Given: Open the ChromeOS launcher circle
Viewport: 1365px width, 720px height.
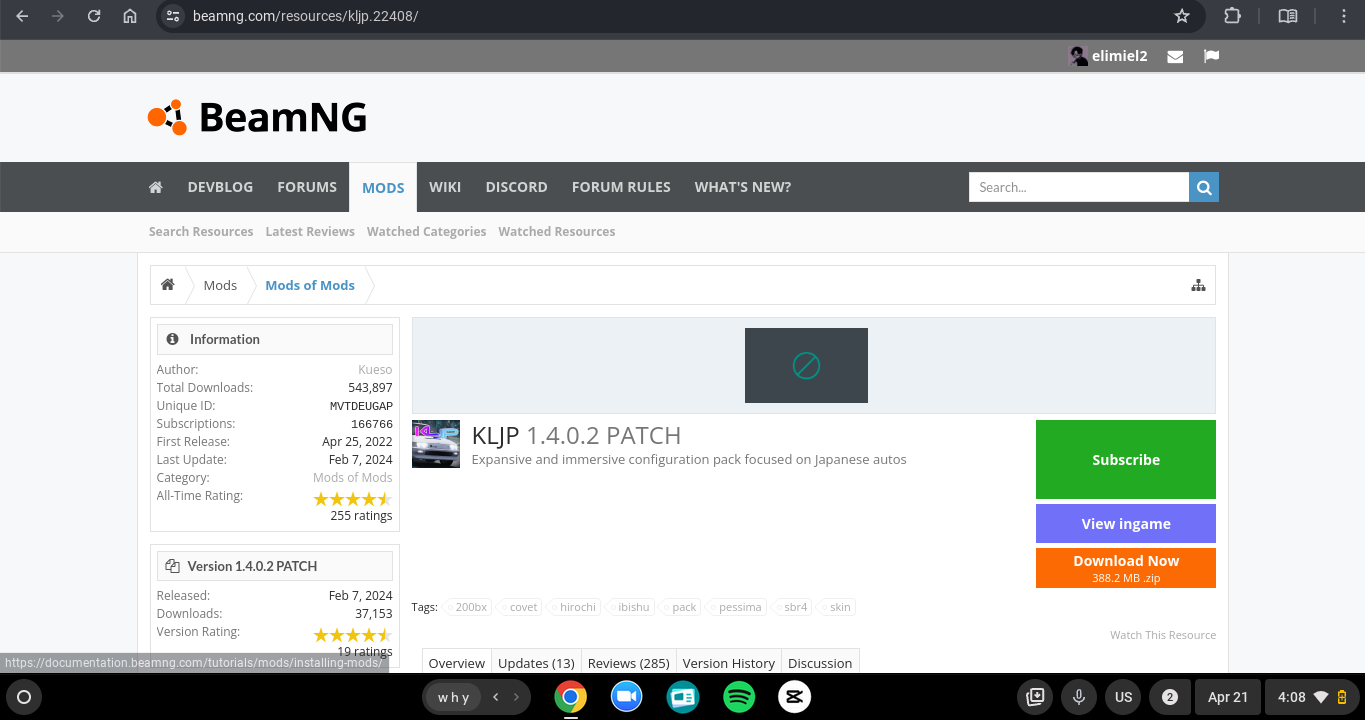Looking at the screenshot, I should 25,697.
